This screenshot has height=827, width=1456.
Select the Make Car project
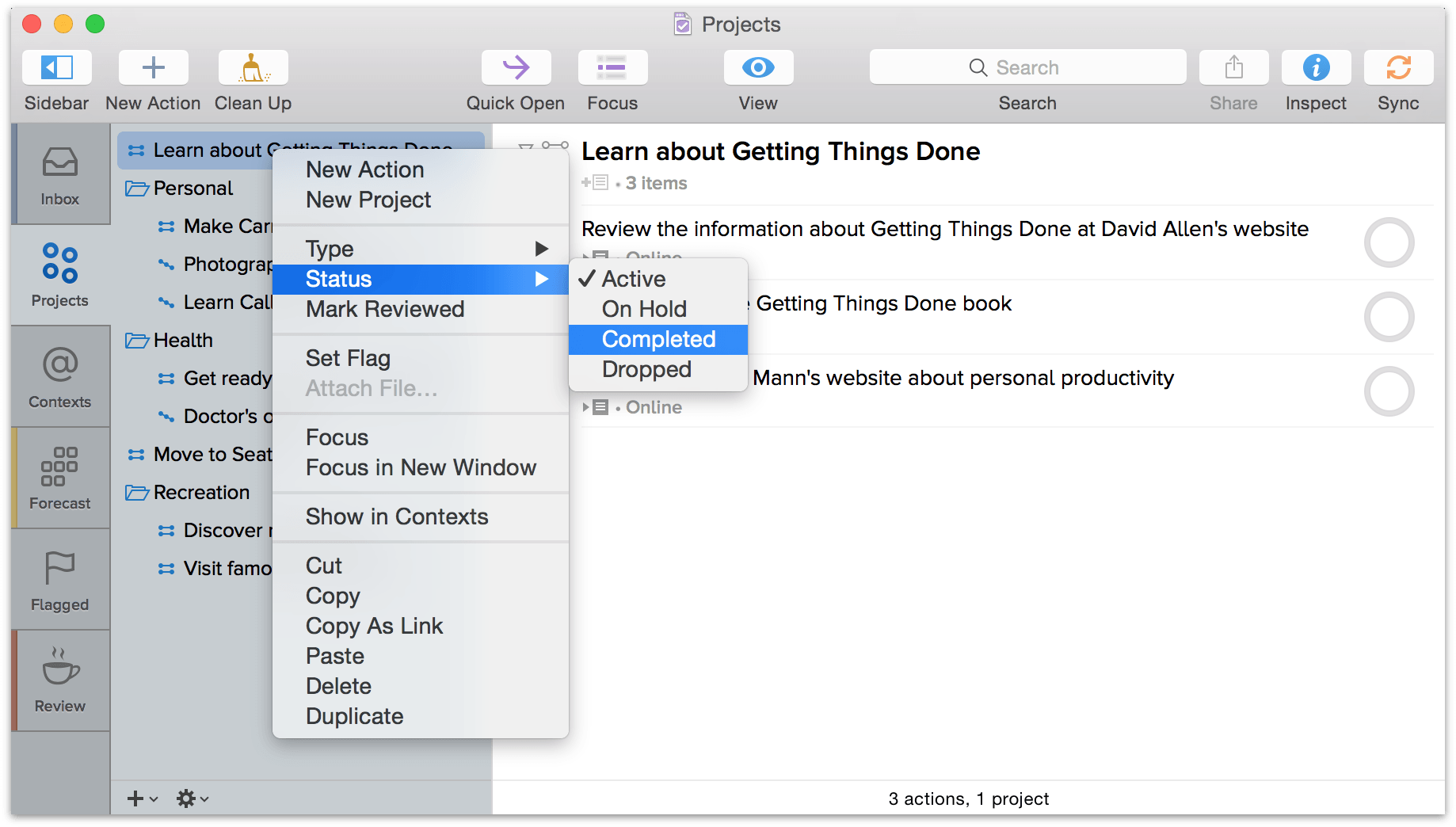click(x=215, y=226)
